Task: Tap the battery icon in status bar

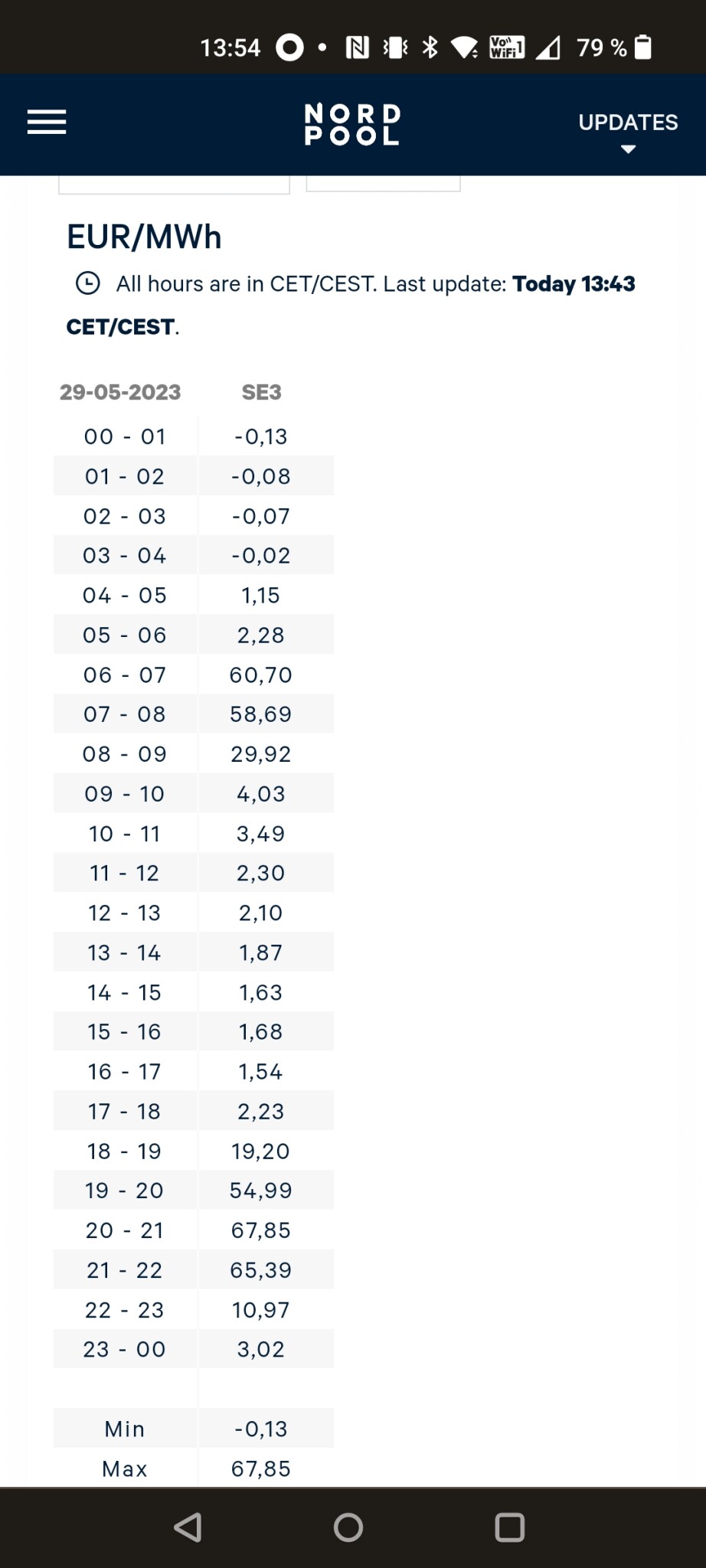Action: tap(644, 47)
